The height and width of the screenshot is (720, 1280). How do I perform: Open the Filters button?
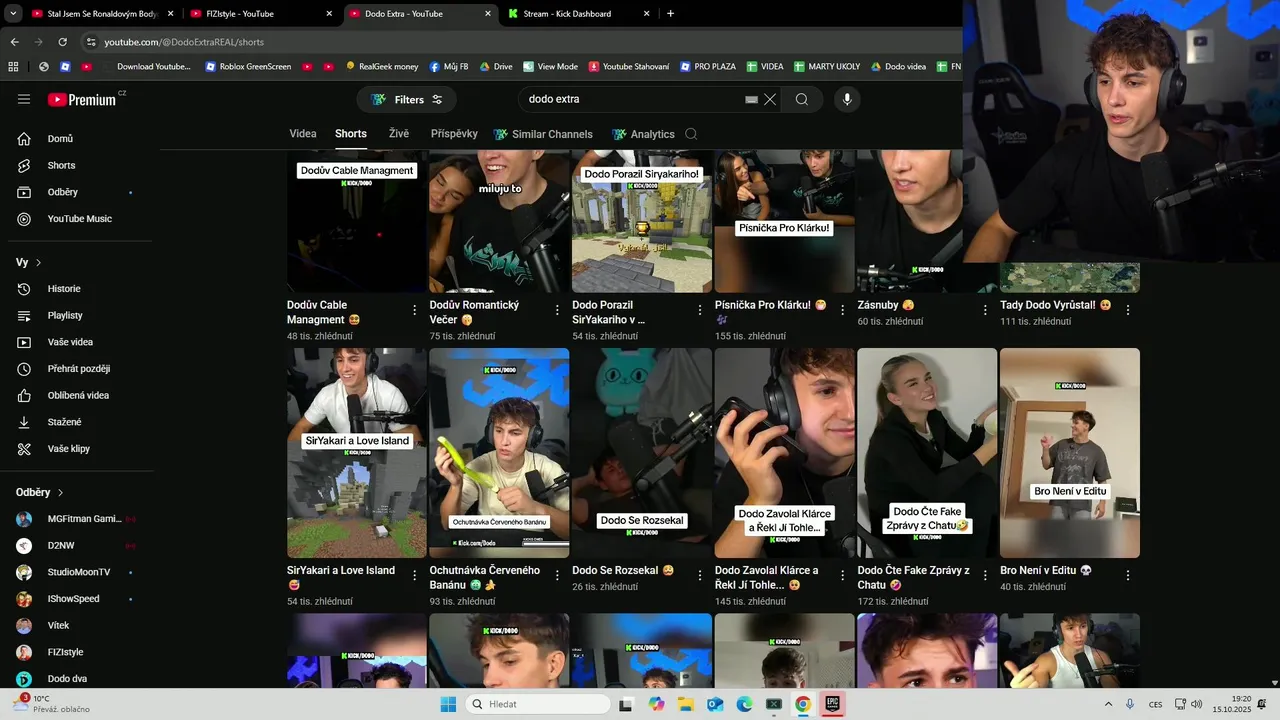(407, 99)
